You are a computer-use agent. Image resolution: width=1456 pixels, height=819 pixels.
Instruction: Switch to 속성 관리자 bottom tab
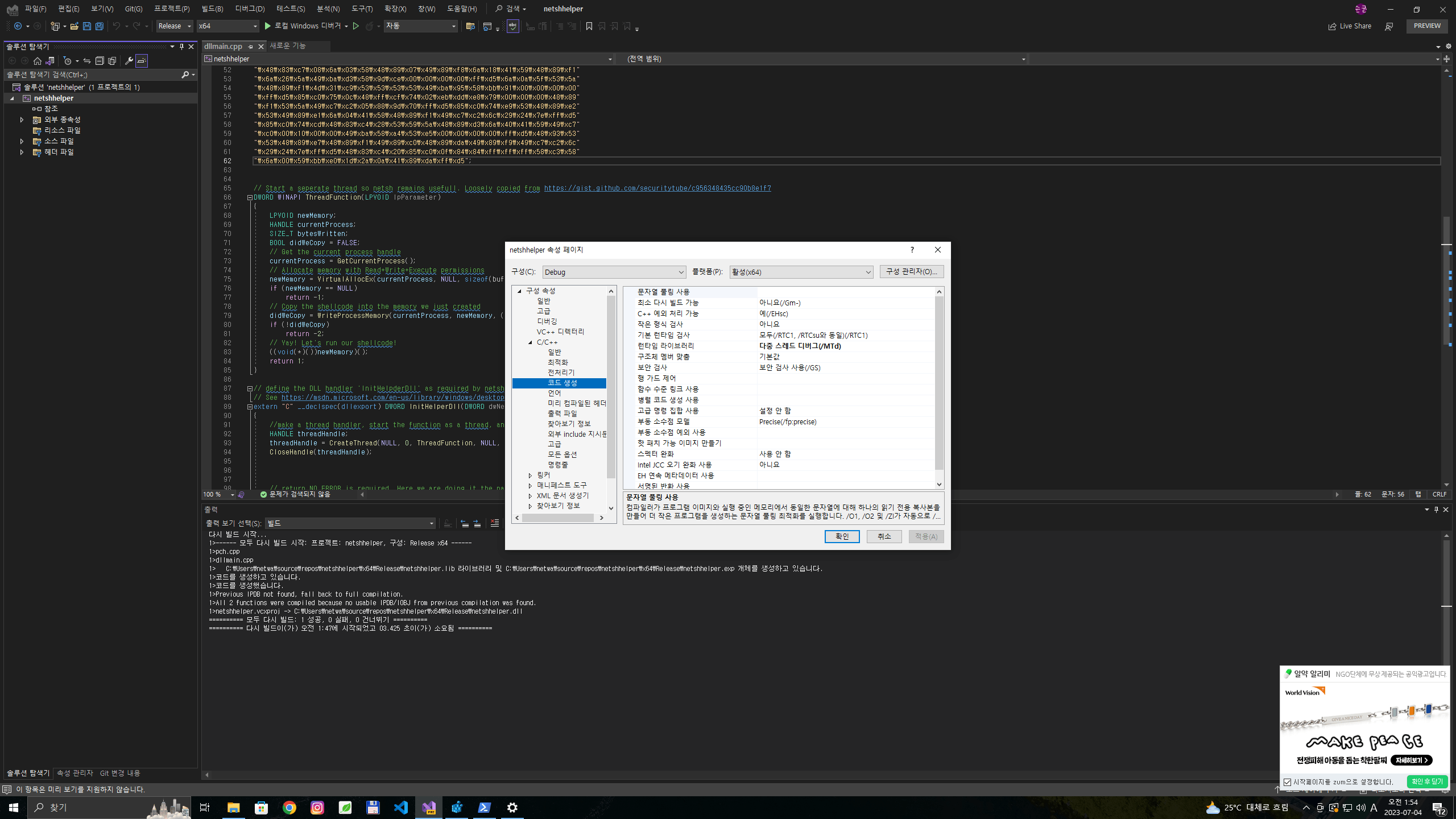[75, 773]
